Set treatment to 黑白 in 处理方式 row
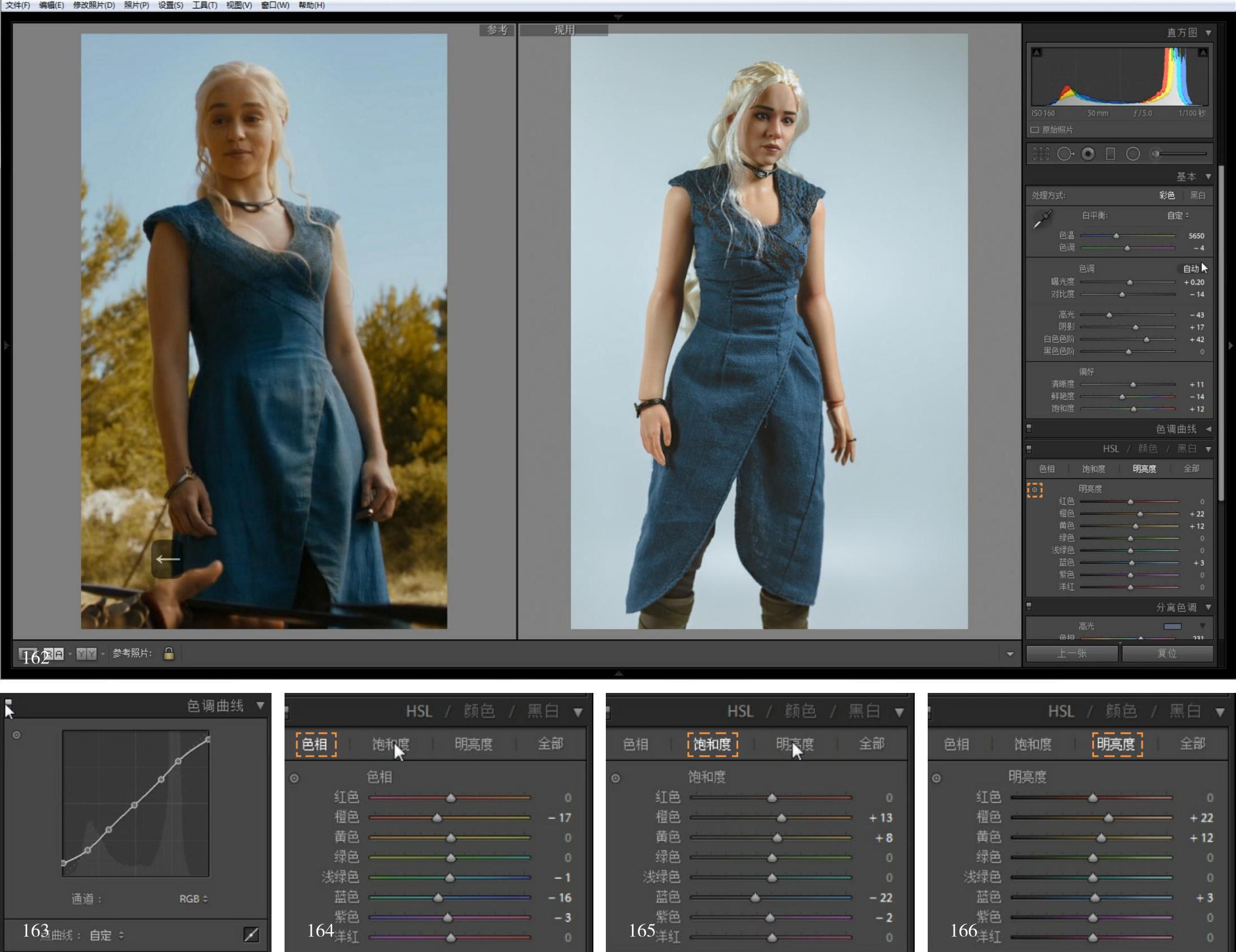 pyautogui.click(x=1198, y=195)
